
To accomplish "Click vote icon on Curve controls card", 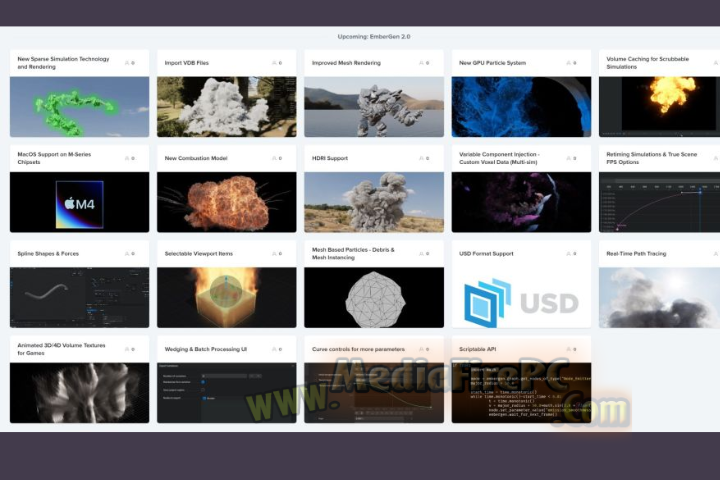I will [422, 350].
